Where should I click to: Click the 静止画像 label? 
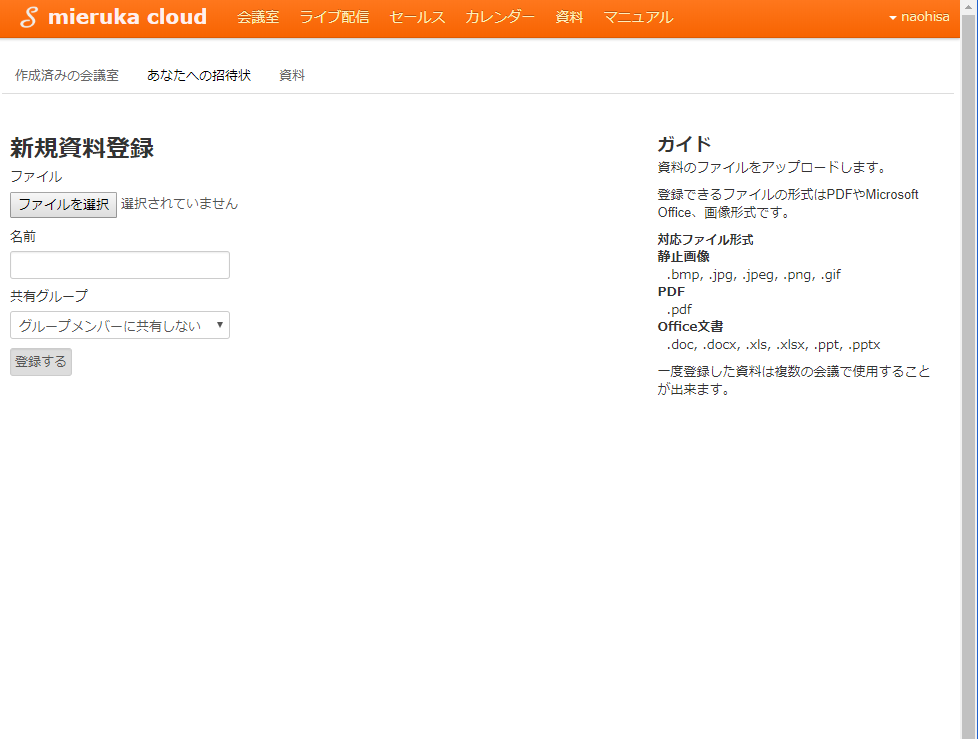(x=684, y=257)
